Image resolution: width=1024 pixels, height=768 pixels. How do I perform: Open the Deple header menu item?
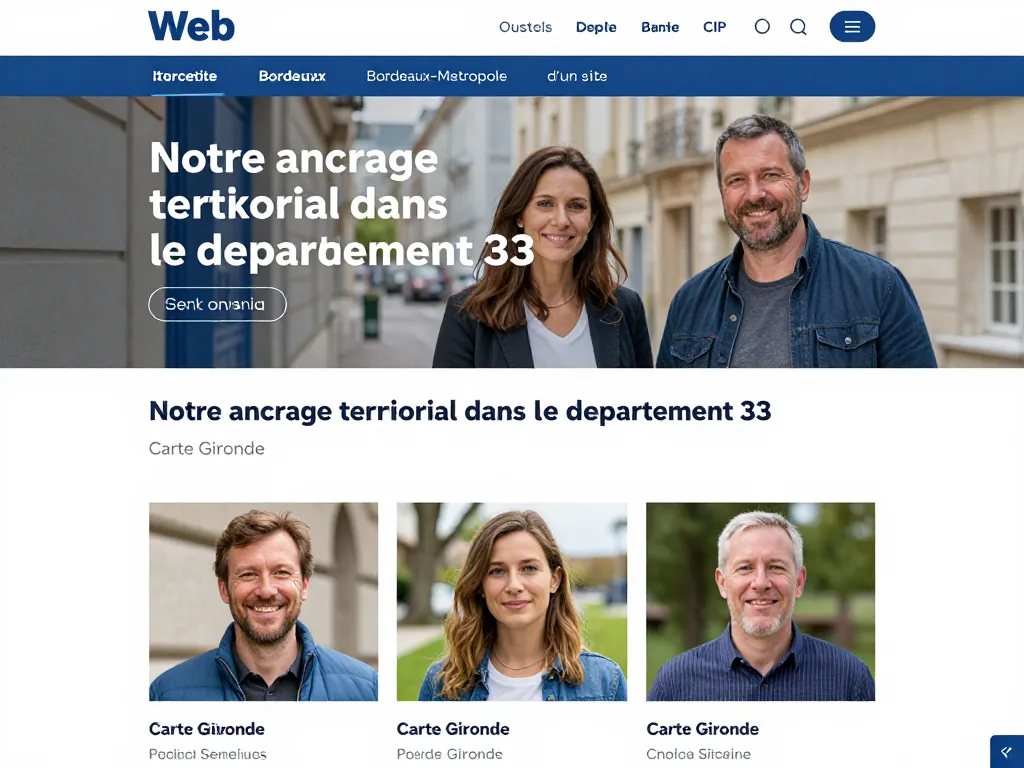(x=596, y=27)
